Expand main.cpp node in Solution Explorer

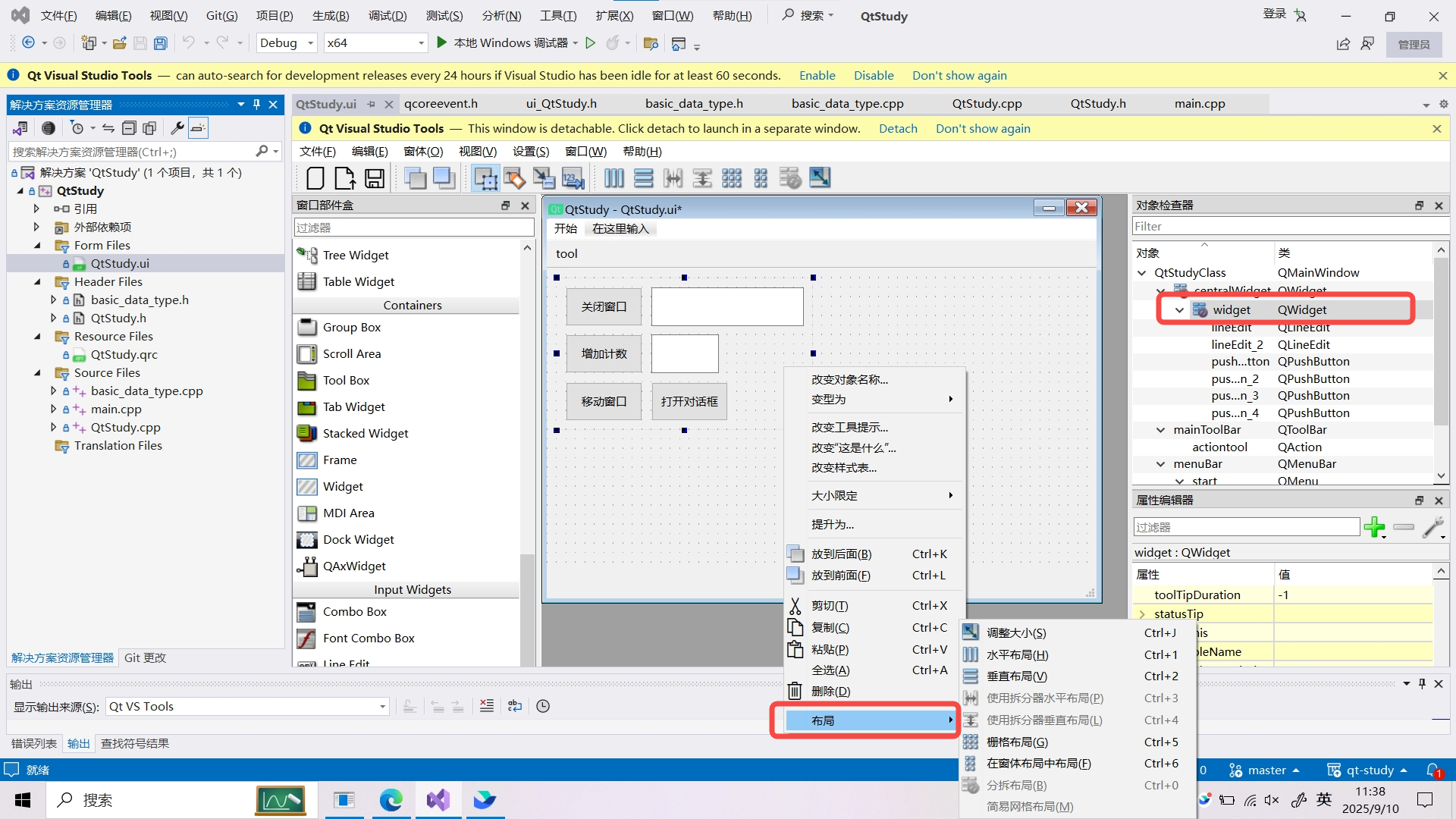pyautogui.click(x=53, y=409)
